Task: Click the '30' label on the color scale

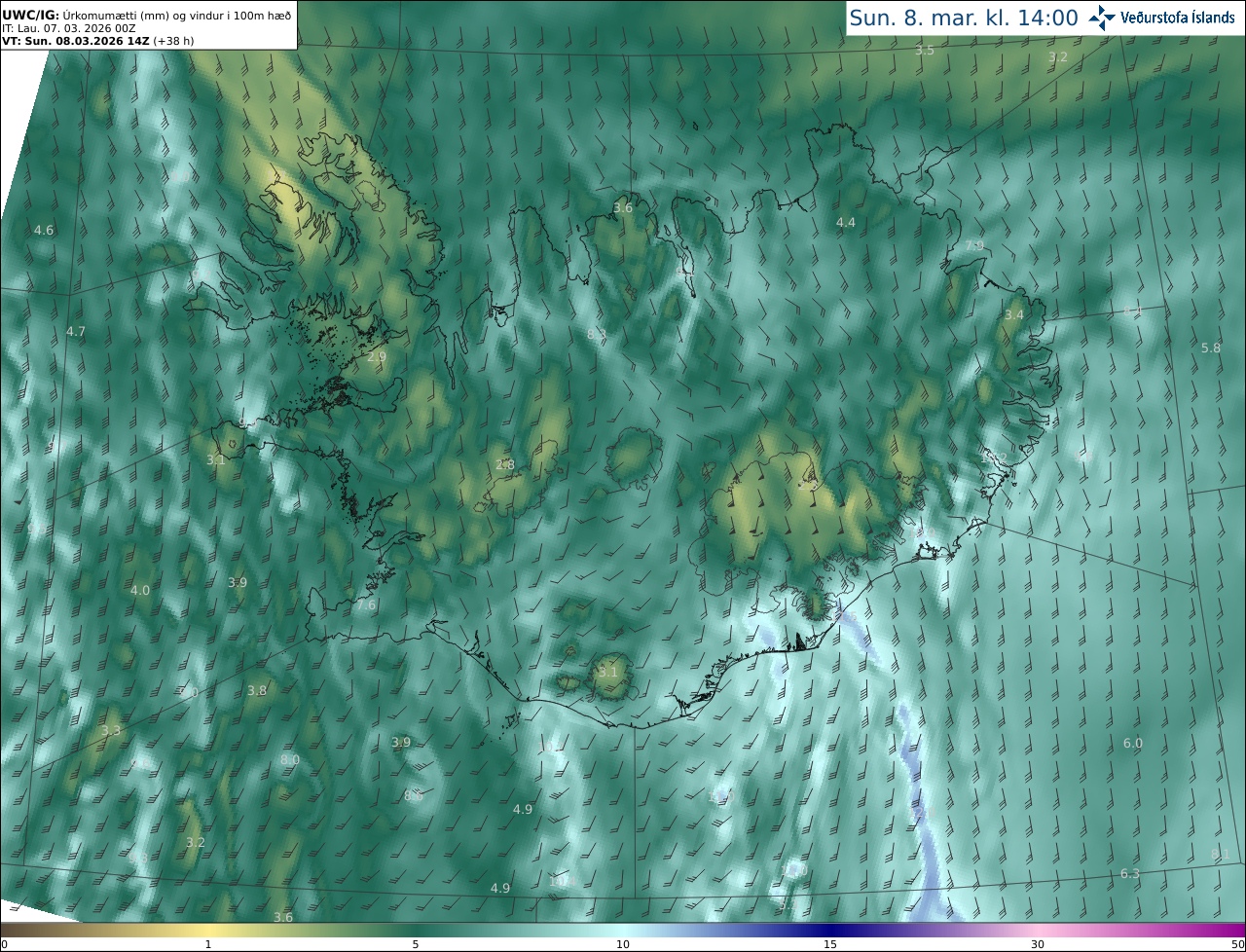Action: (1038, 944)
